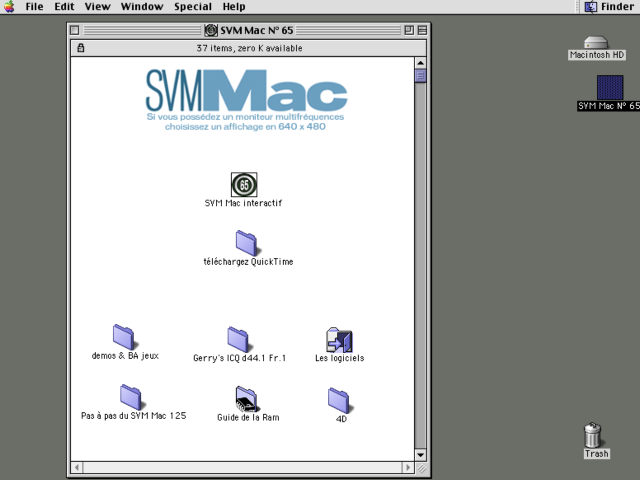Click the window close box
Screen dimensions: 640x480
(x=74, y=30)
